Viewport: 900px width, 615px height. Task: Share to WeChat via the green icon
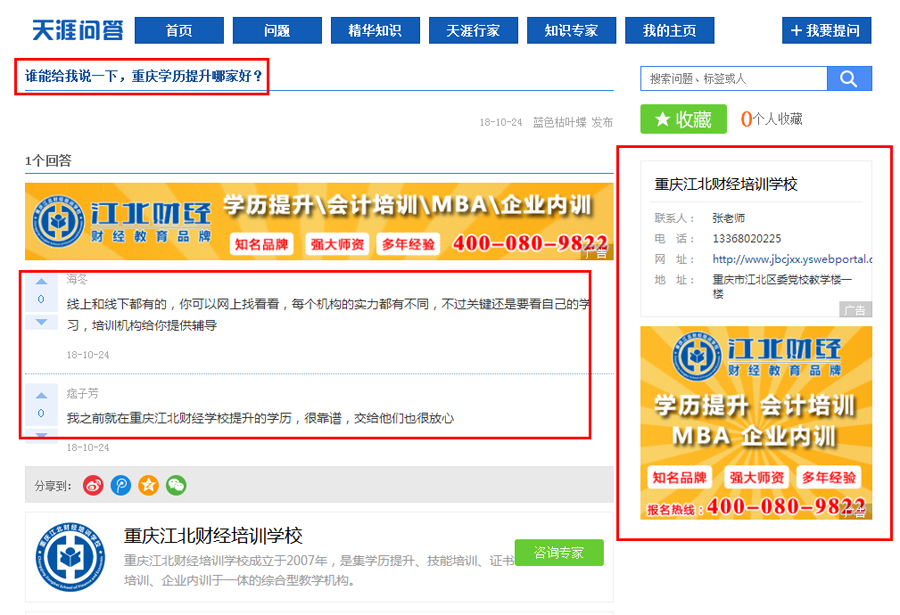pyautogui.click(x=176, y=486)
